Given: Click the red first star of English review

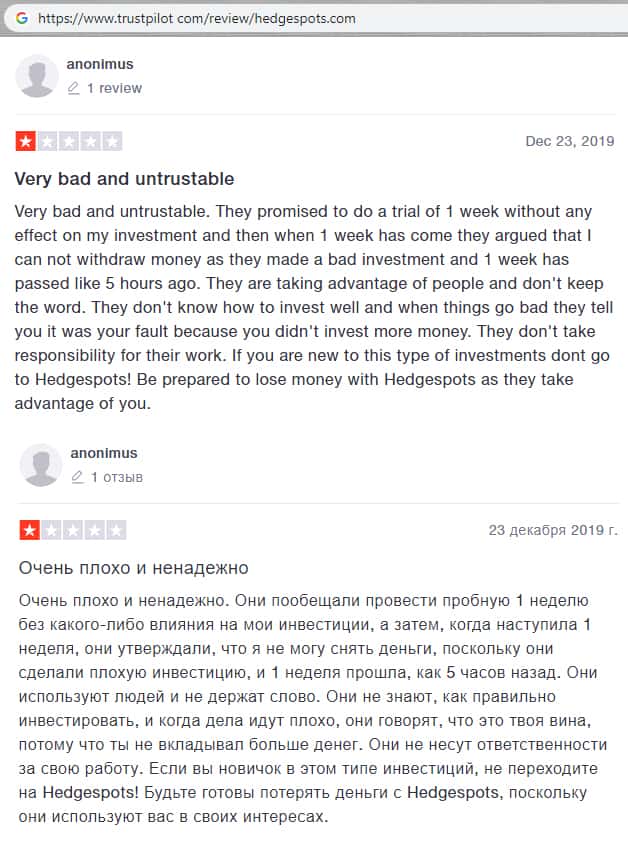Looking at the screenshot, I should pos(26,141).
